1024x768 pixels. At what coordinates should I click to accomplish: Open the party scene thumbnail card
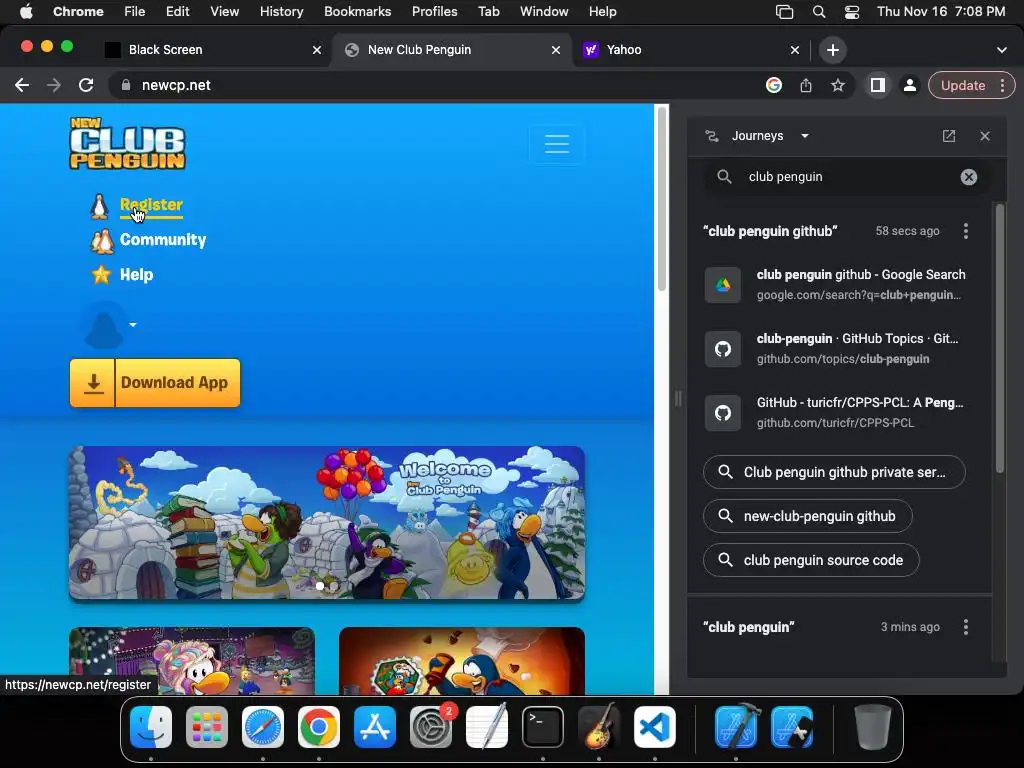[192, 660]
